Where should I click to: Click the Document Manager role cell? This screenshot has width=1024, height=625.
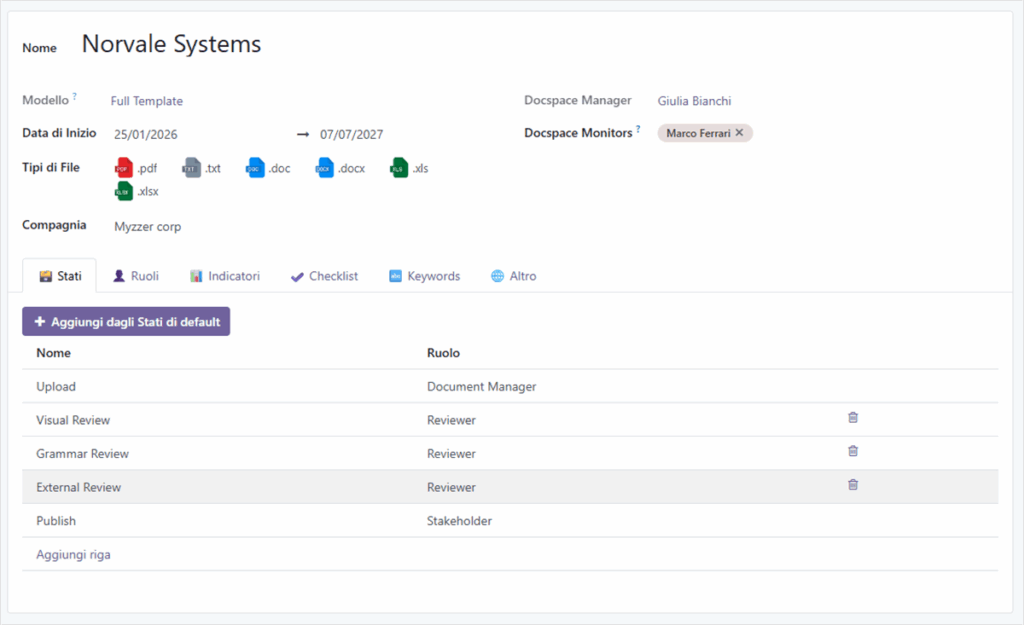[x=481, y=387]
